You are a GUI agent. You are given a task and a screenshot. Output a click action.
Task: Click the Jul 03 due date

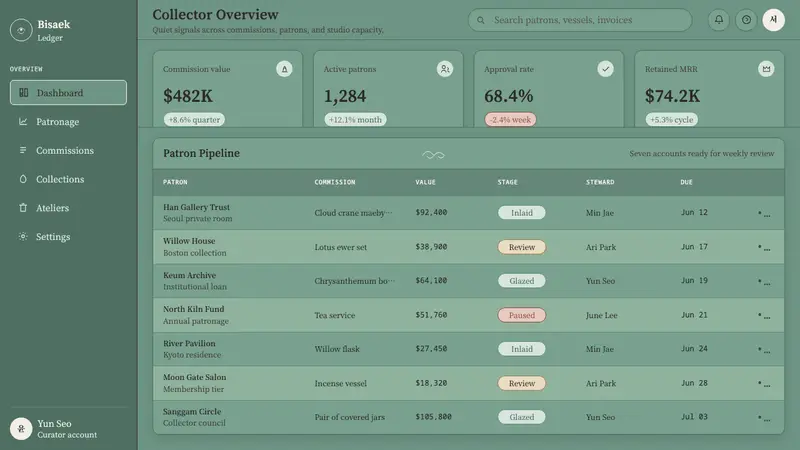tap(694, 417)
